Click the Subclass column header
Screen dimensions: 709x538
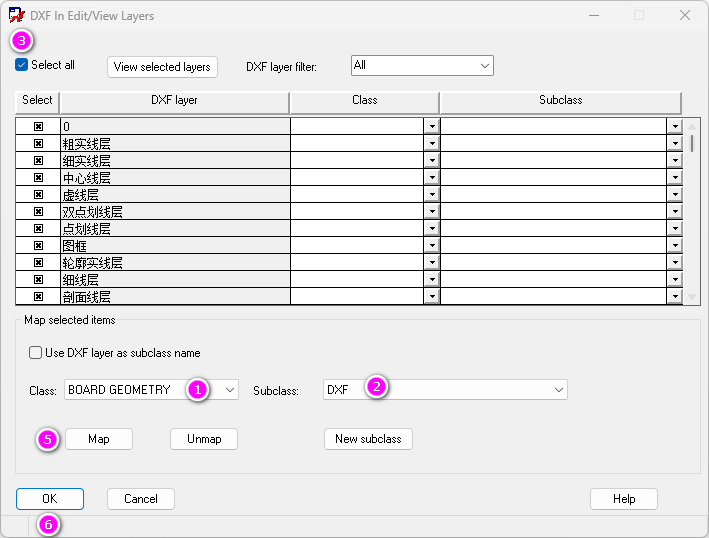tap(561, 102)
